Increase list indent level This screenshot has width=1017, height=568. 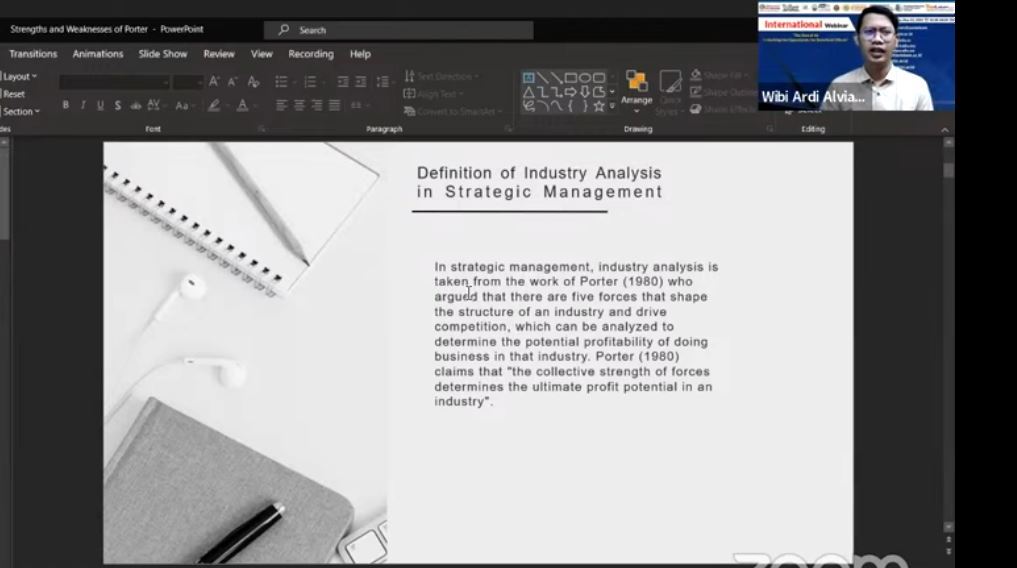tap(361, 81)
